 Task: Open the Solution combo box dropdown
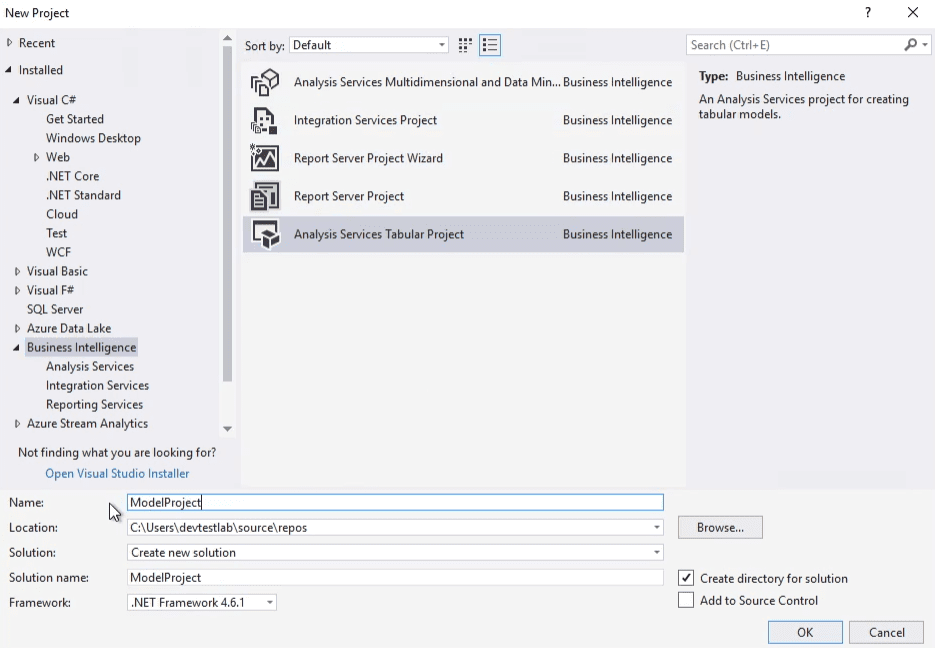(x=657, y=552)
